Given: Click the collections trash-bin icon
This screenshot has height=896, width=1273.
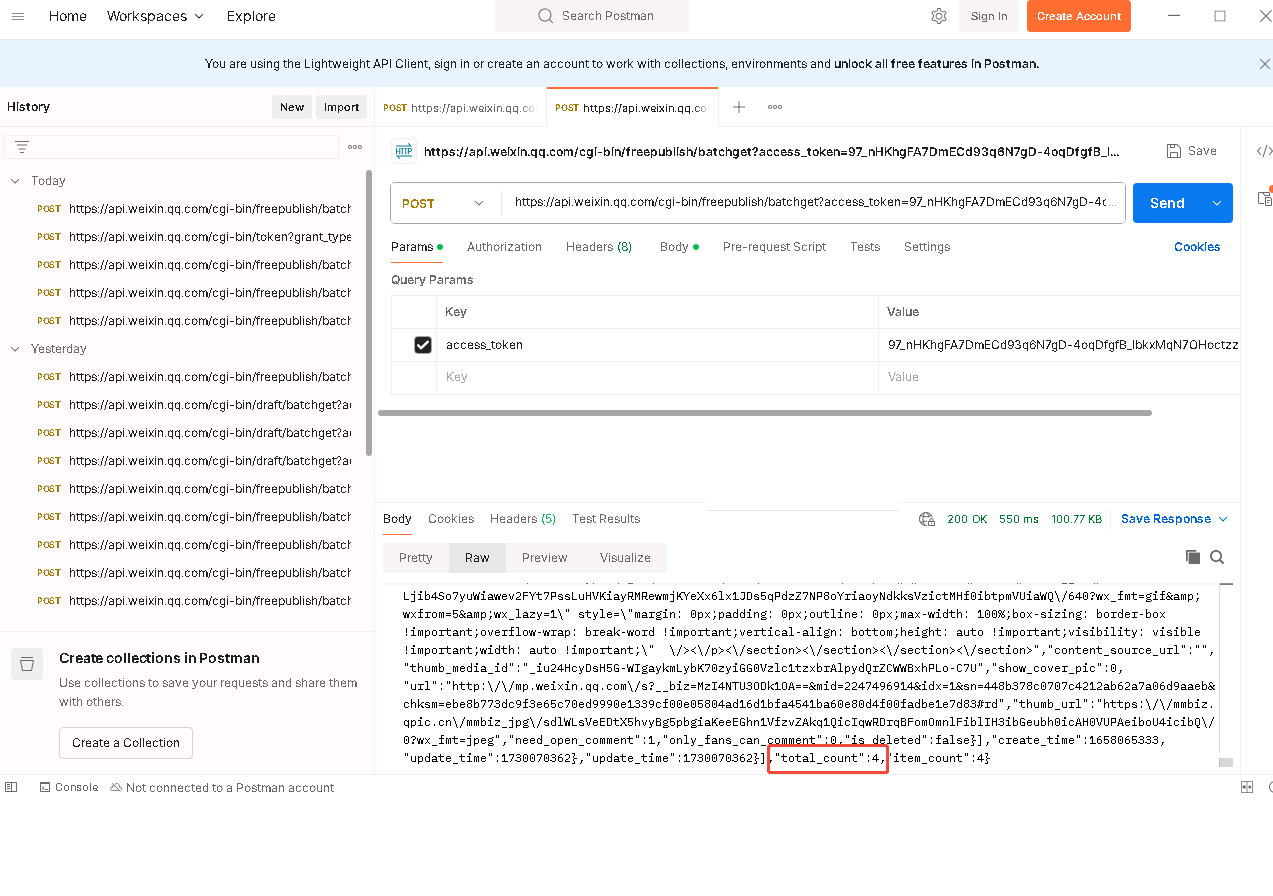Looking at the screenshot, I should pos(27,664).
